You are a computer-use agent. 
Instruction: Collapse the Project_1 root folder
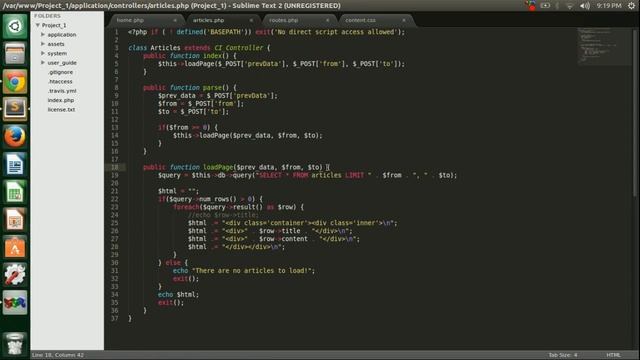(38, 25)
